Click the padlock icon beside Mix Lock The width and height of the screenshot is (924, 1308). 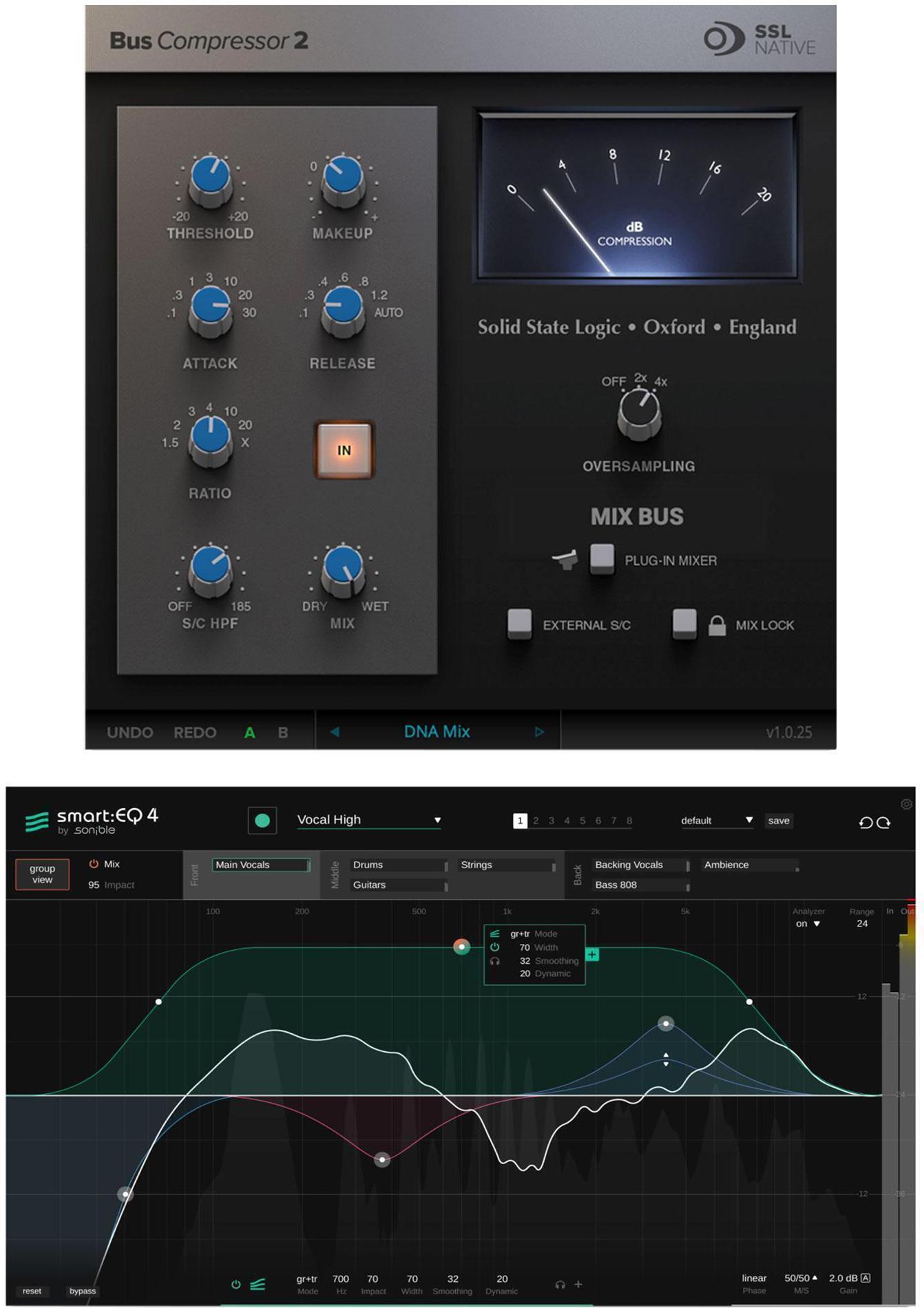717,625
